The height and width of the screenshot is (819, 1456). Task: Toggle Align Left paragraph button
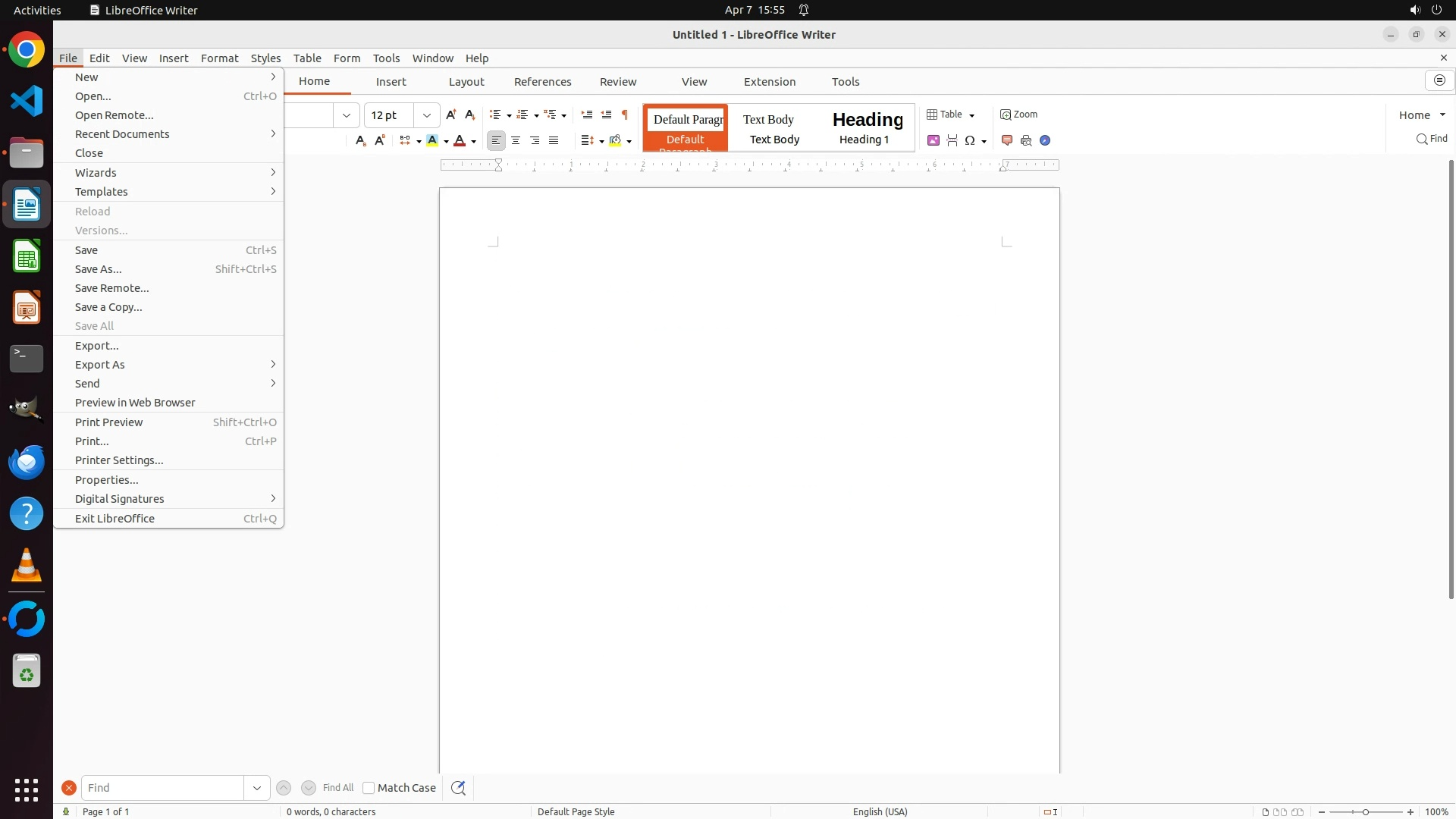tap(496, 140)
